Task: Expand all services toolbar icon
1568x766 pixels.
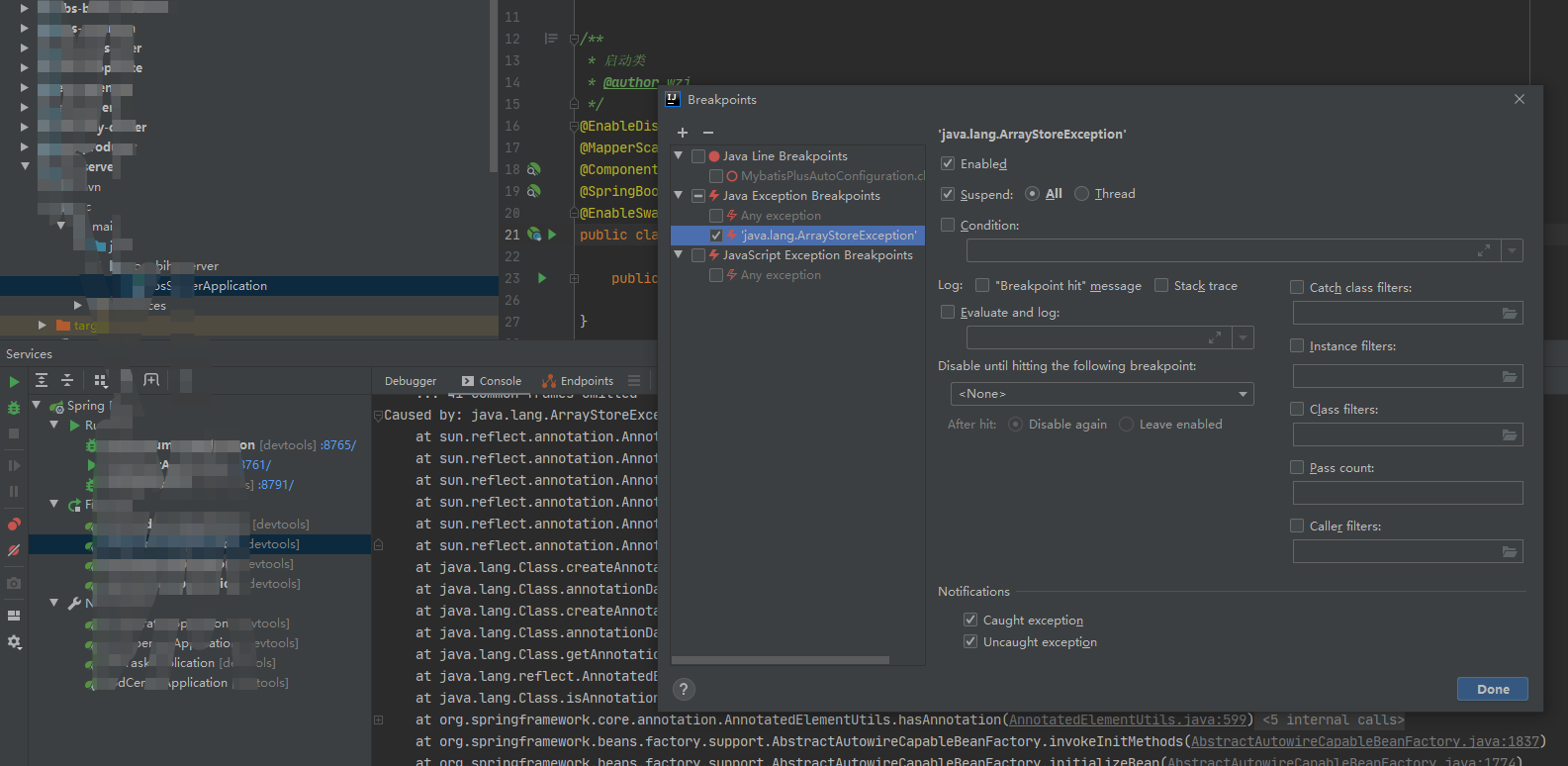Action: point(42,380)
